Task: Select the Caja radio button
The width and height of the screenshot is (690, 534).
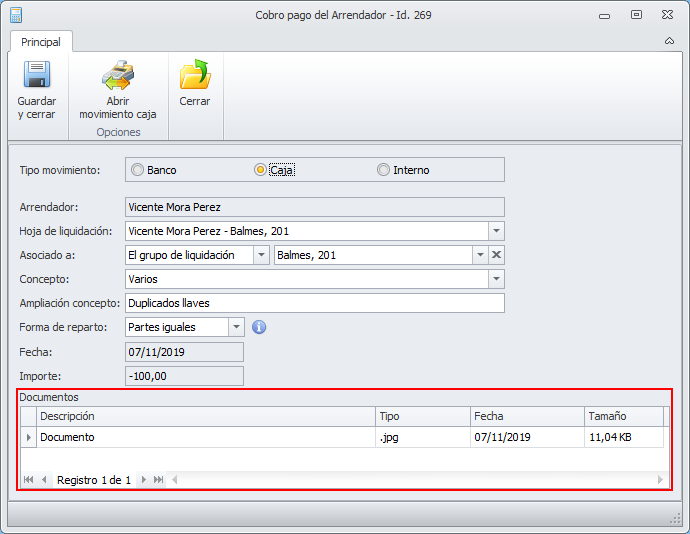Action: pyautogui.click(x=260, y=169)
